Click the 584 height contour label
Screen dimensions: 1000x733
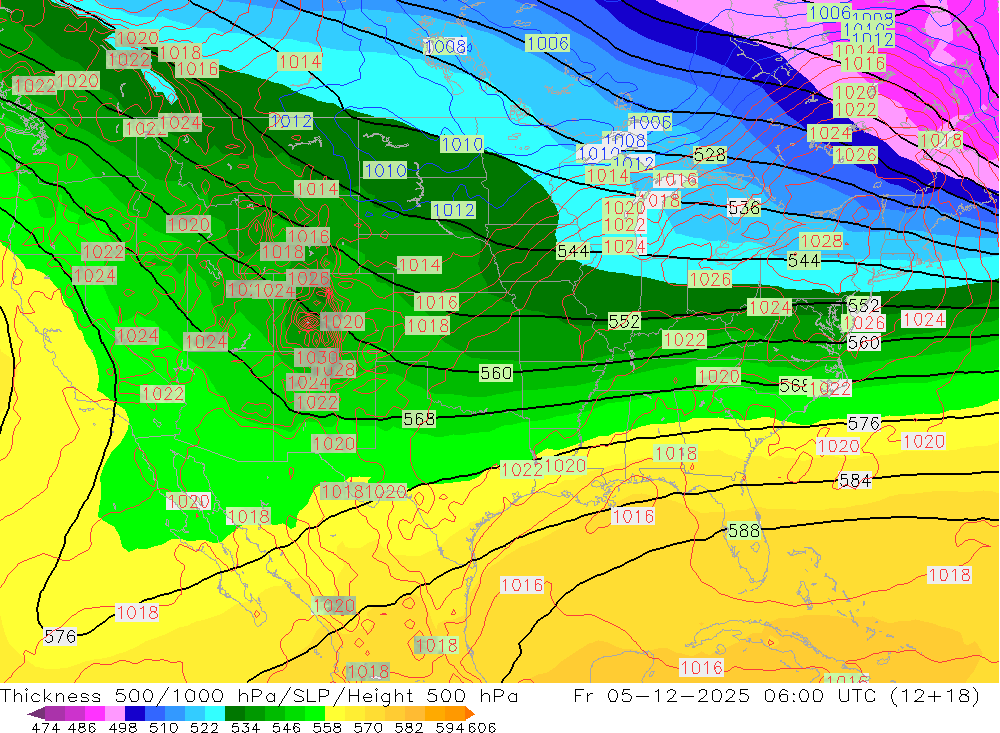point(855,480)
